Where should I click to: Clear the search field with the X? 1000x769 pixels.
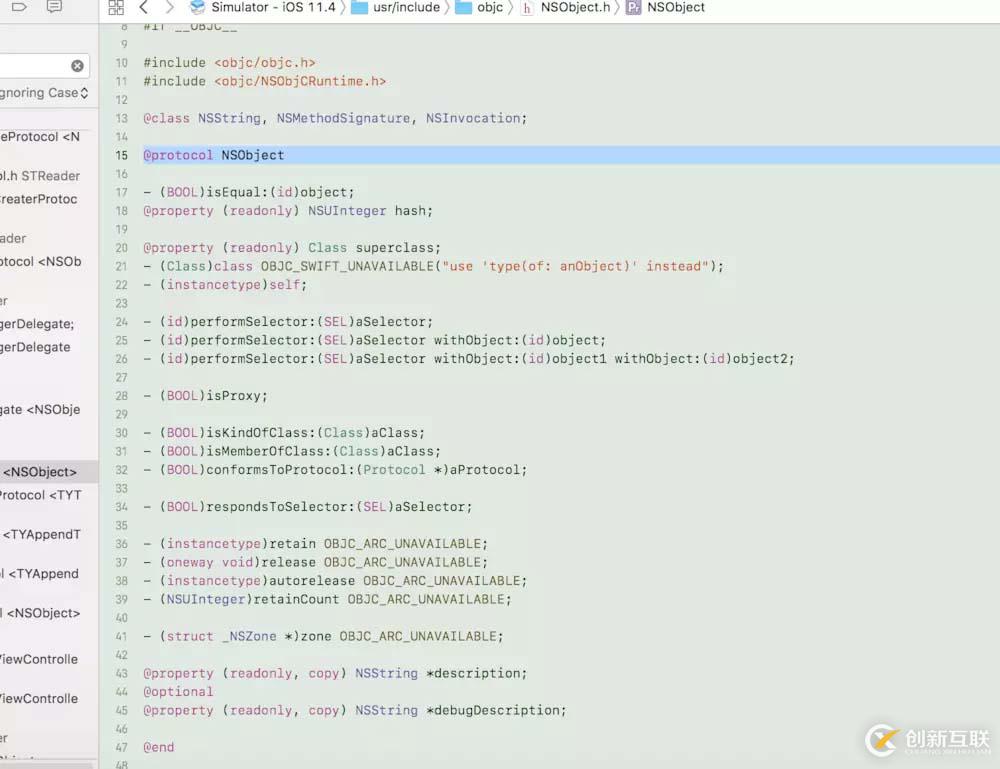point(77,66)
